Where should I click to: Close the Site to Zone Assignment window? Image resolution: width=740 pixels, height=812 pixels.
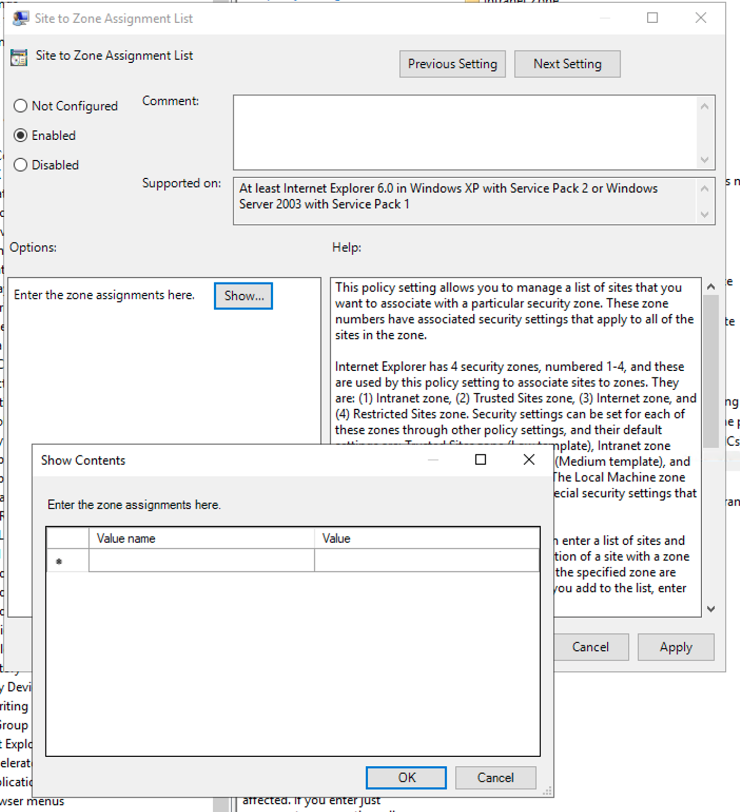(x=701, y=18)
